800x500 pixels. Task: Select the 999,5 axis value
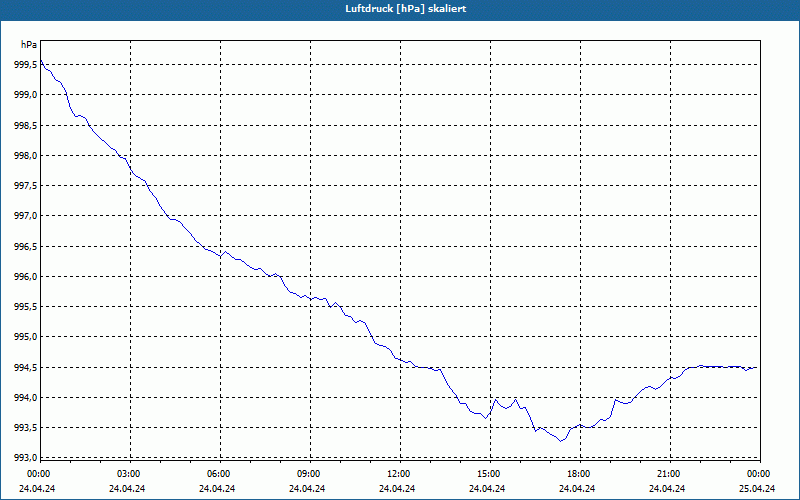(26, 65)
